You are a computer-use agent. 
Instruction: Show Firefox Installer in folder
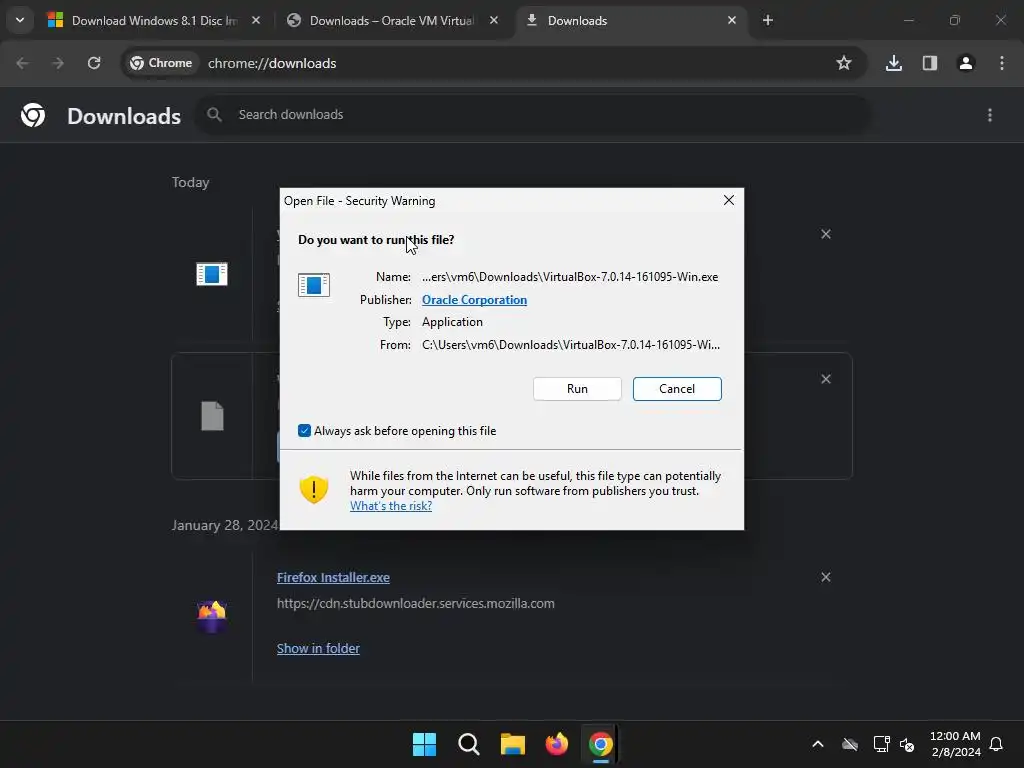(x=318, y=648)
